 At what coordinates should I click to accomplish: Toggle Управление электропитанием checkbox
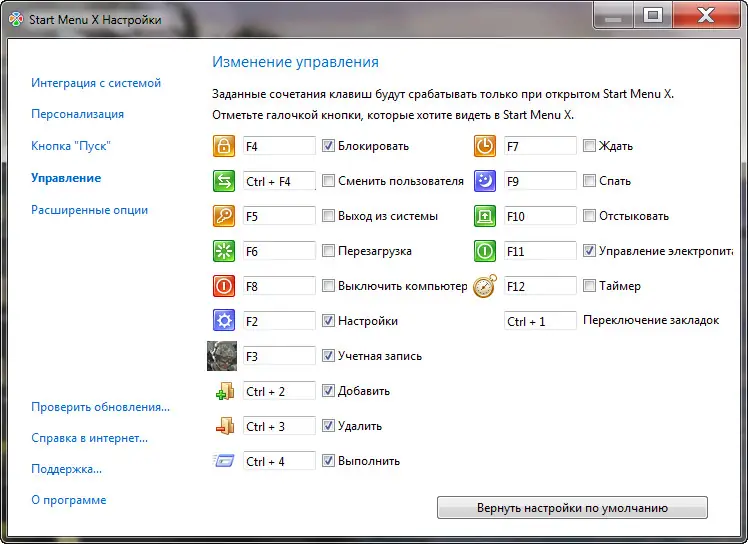click(589, 251)
